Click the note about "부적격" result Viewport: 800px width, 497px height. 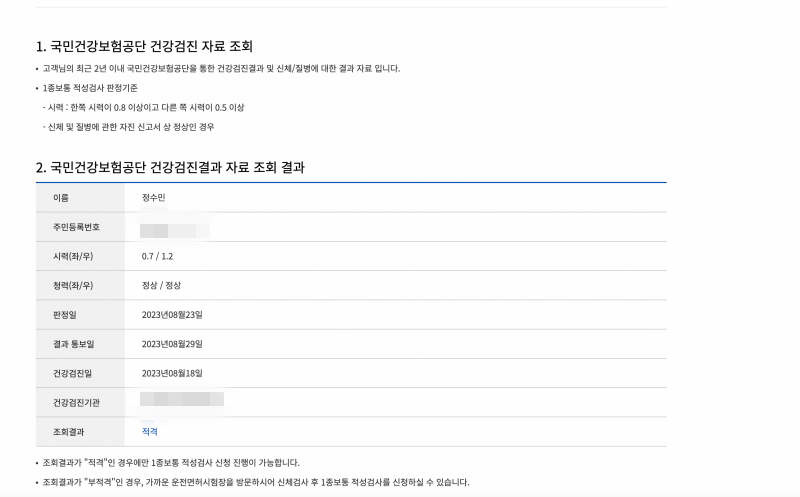pyautogui.click(x=256, y=482)
